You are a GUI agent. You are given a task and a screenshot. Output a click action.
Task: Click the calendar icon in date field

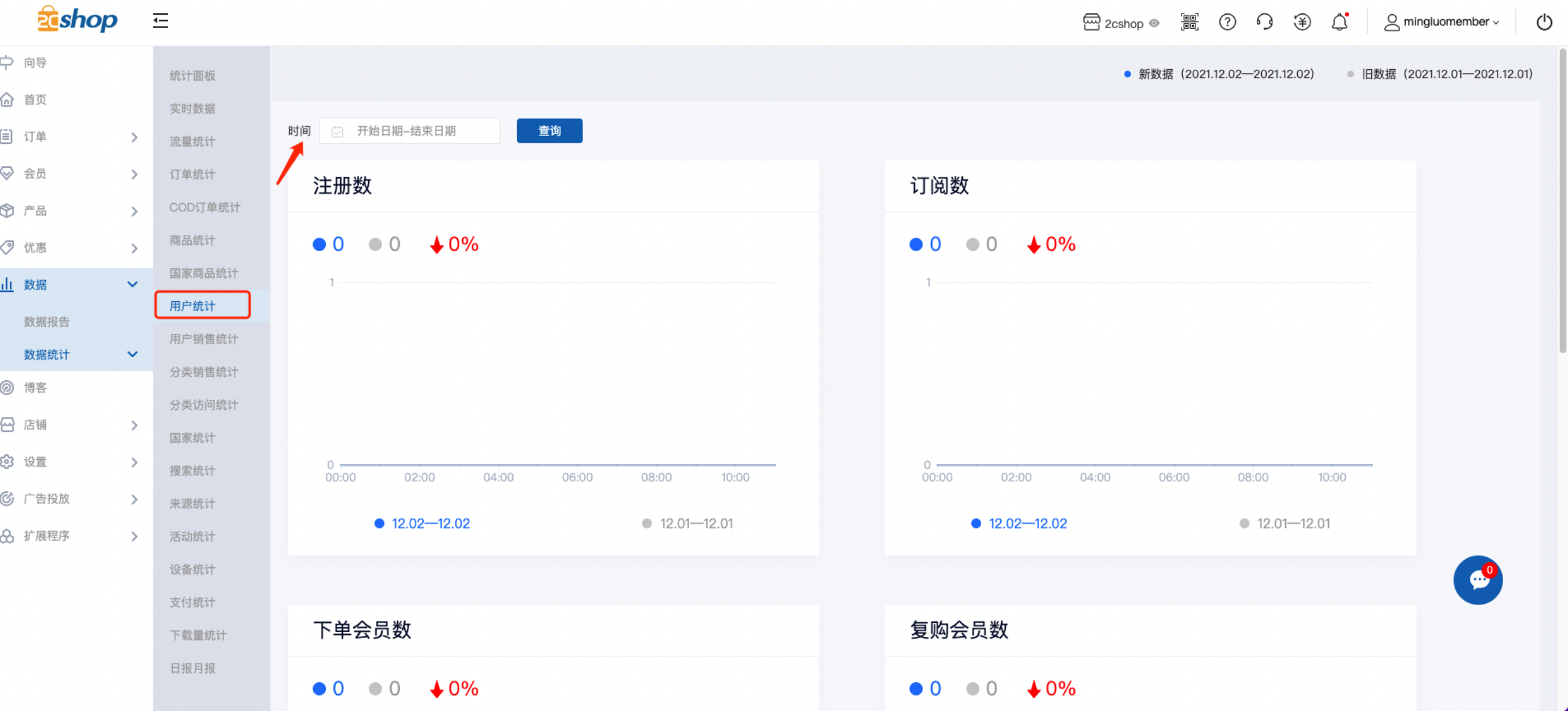click(x=337, y=131)
